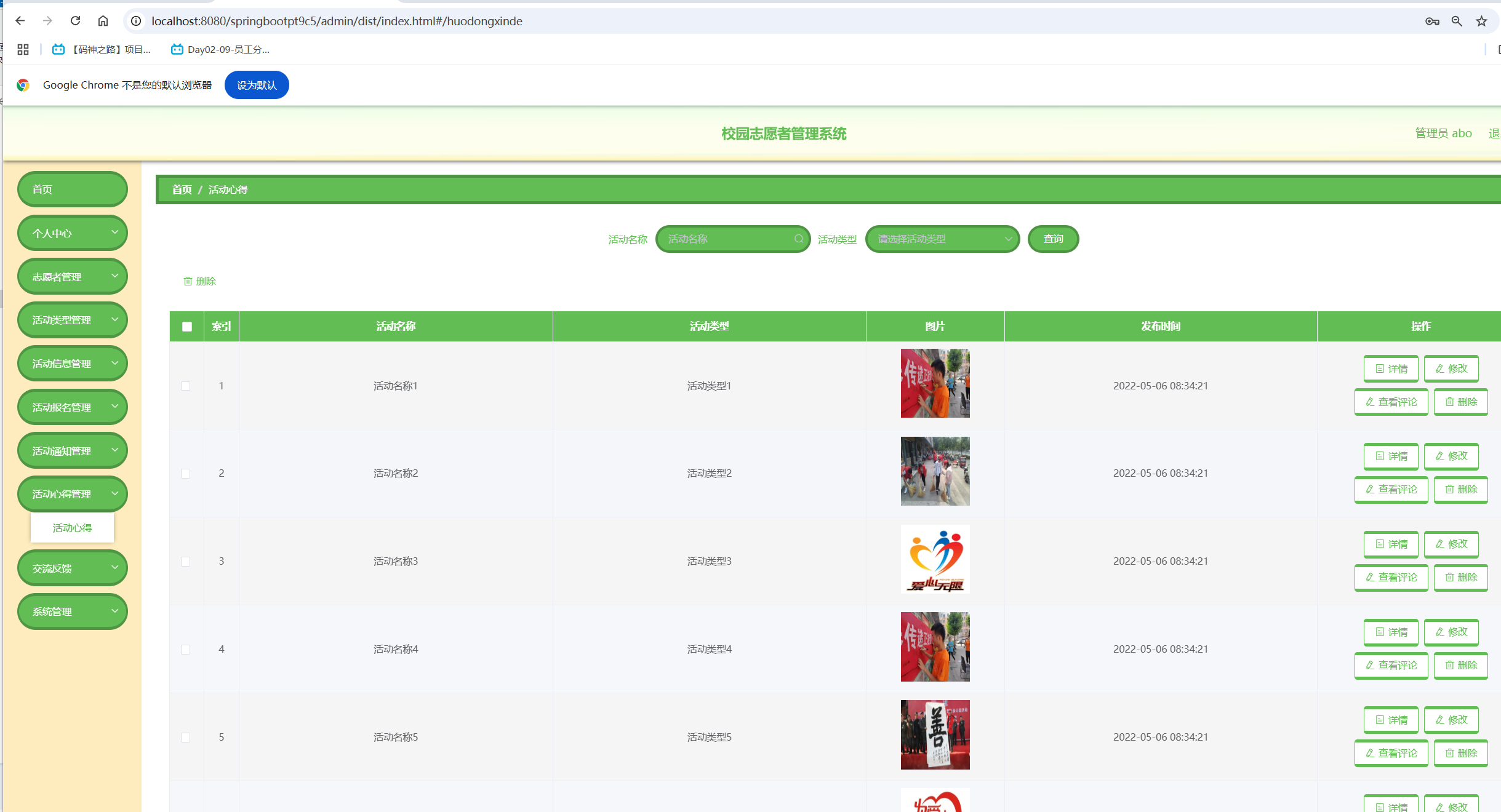
Task: Click the browser reload page icon
Action: 75,21
